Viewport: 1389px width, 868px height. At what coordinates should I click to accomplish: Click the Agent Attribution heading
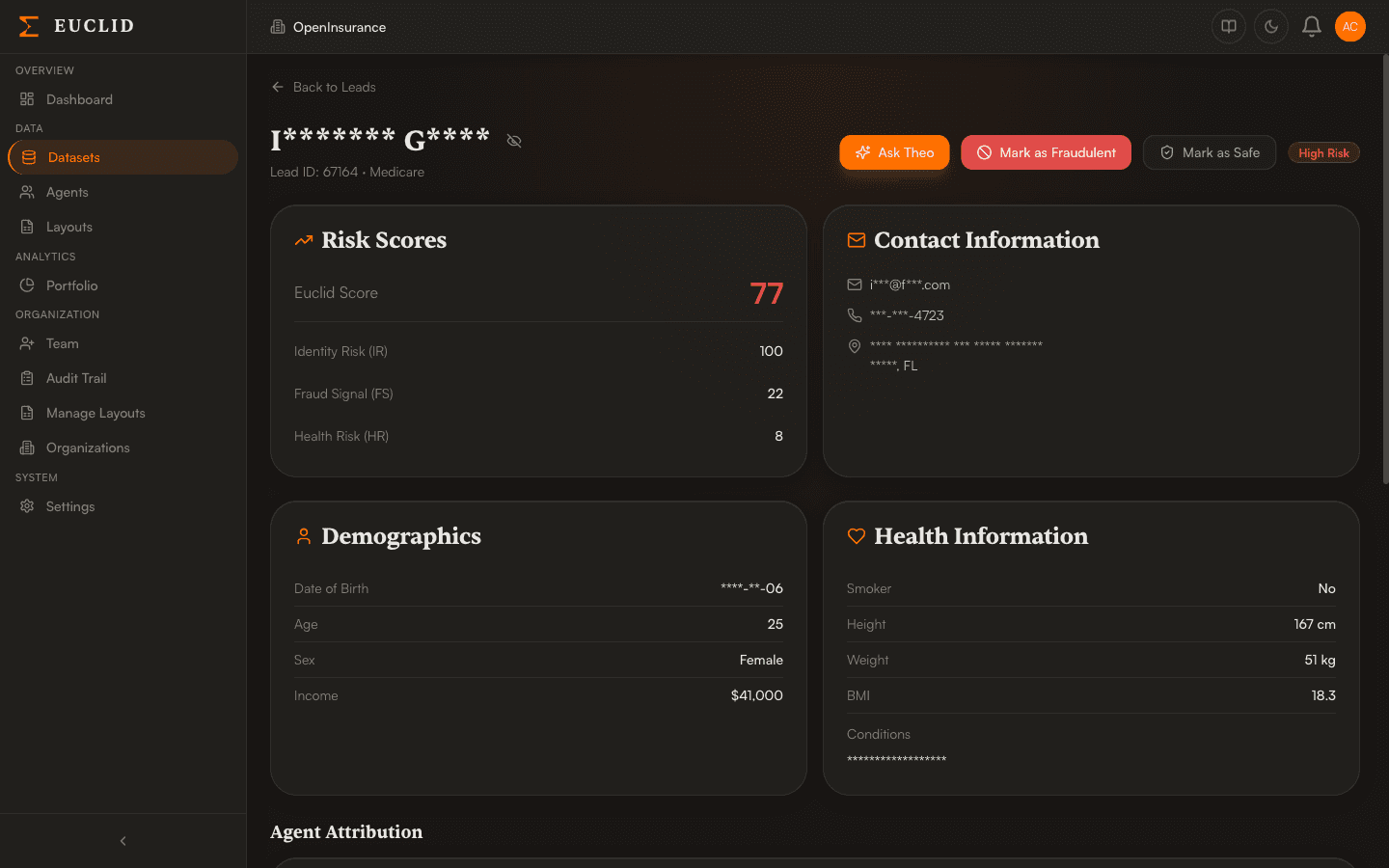pyautogui.click(x=346, y=832)
